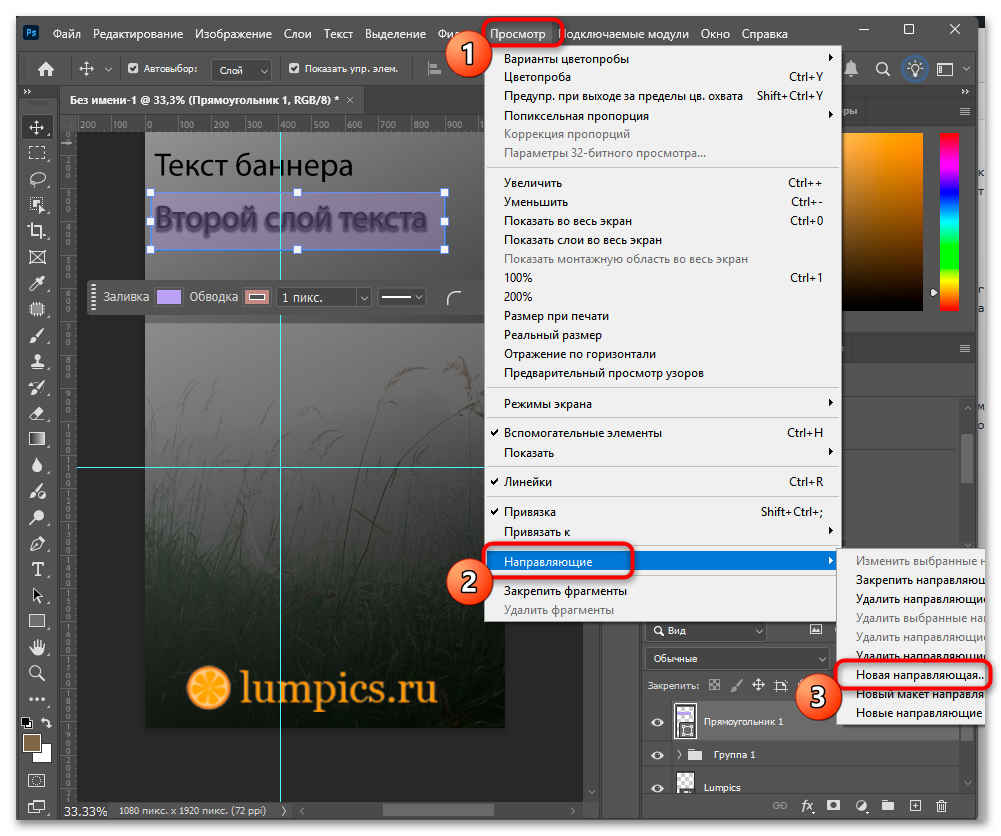Viewport: 1001px width, 836px height.
Task: Select the Move tool
Action: coord(37,127)
